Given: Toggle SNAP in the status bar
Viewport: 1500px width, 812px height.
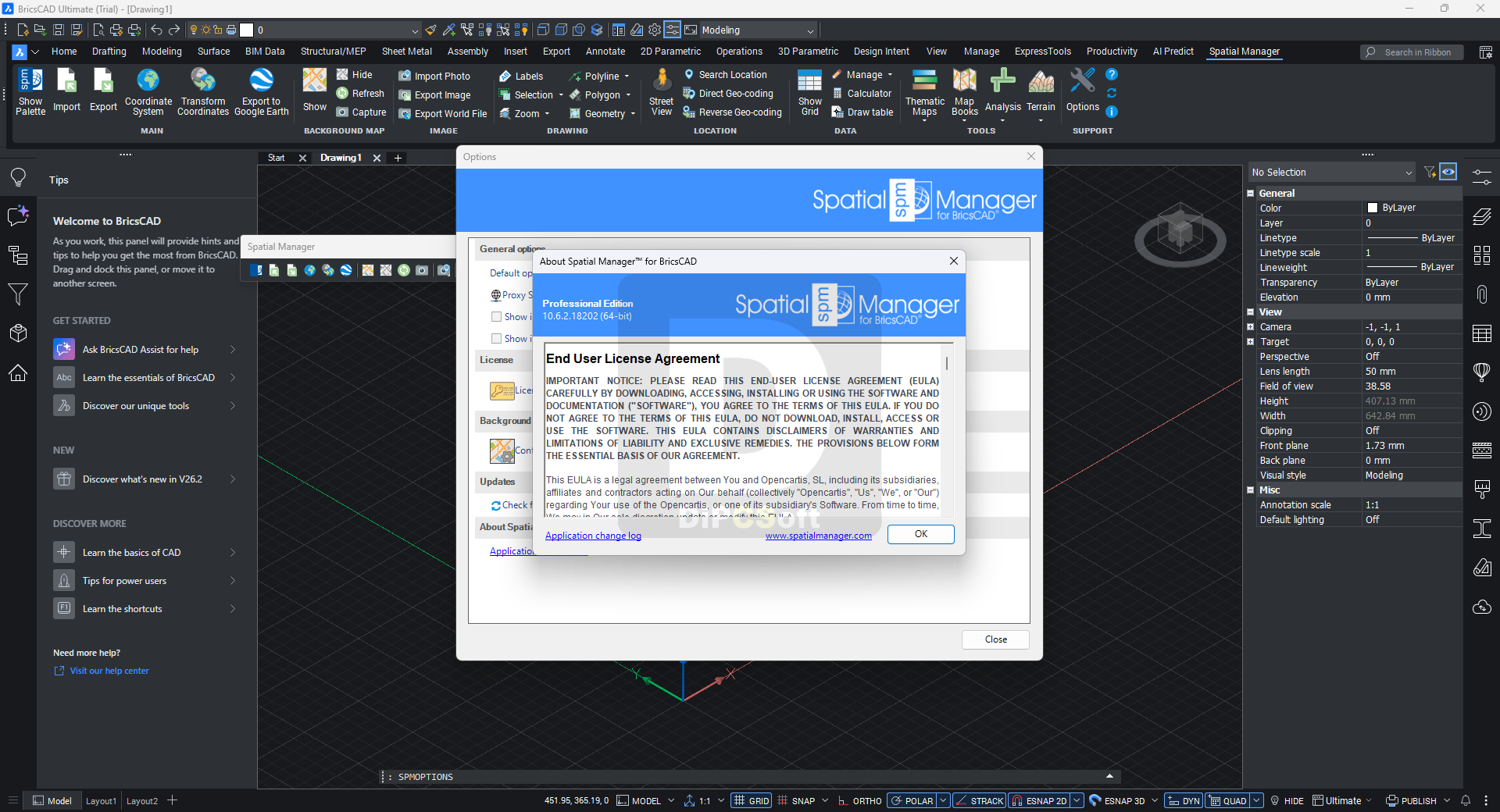Looking at the screenshot, I should pyautogui.click(x=796, y=800).
